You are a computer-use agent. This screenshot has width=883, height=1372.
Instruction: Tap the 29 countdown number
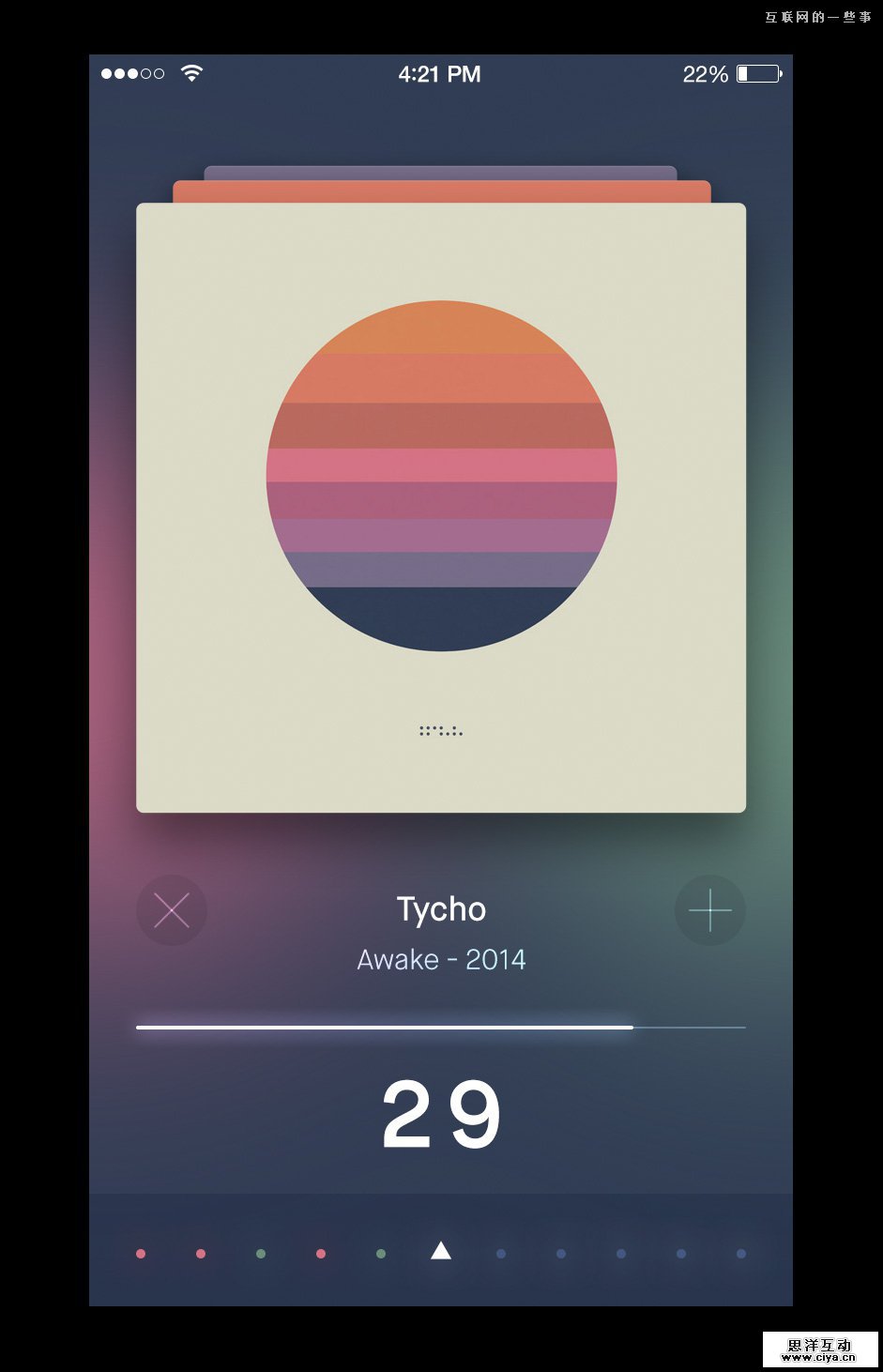(441, 1114)
